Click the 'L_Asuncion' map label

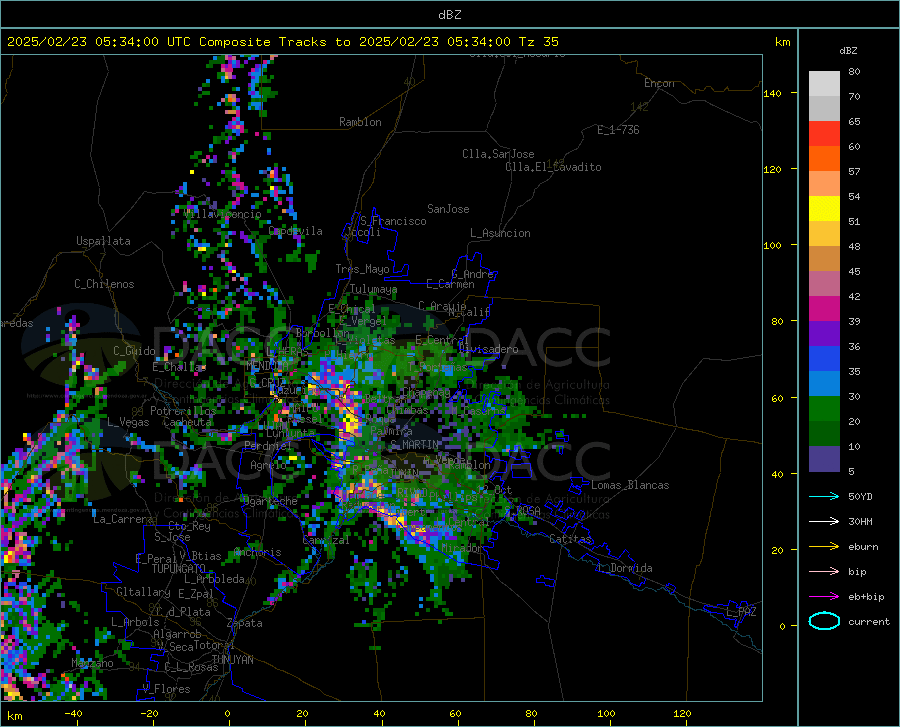pyautogui.click(x=500, y=233)
